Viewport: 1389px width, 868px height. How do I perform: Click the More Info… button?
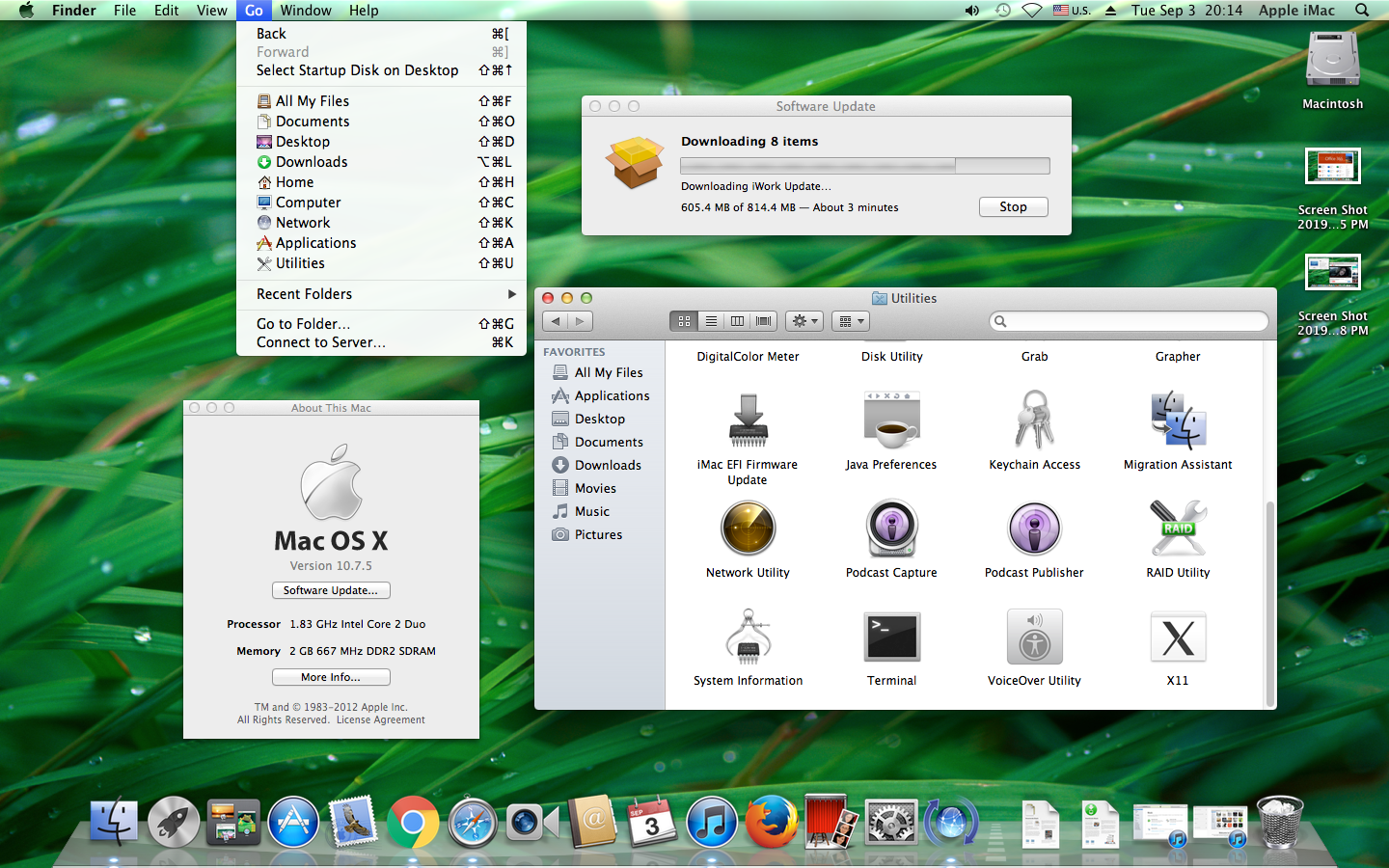click(x=331, y=677)
